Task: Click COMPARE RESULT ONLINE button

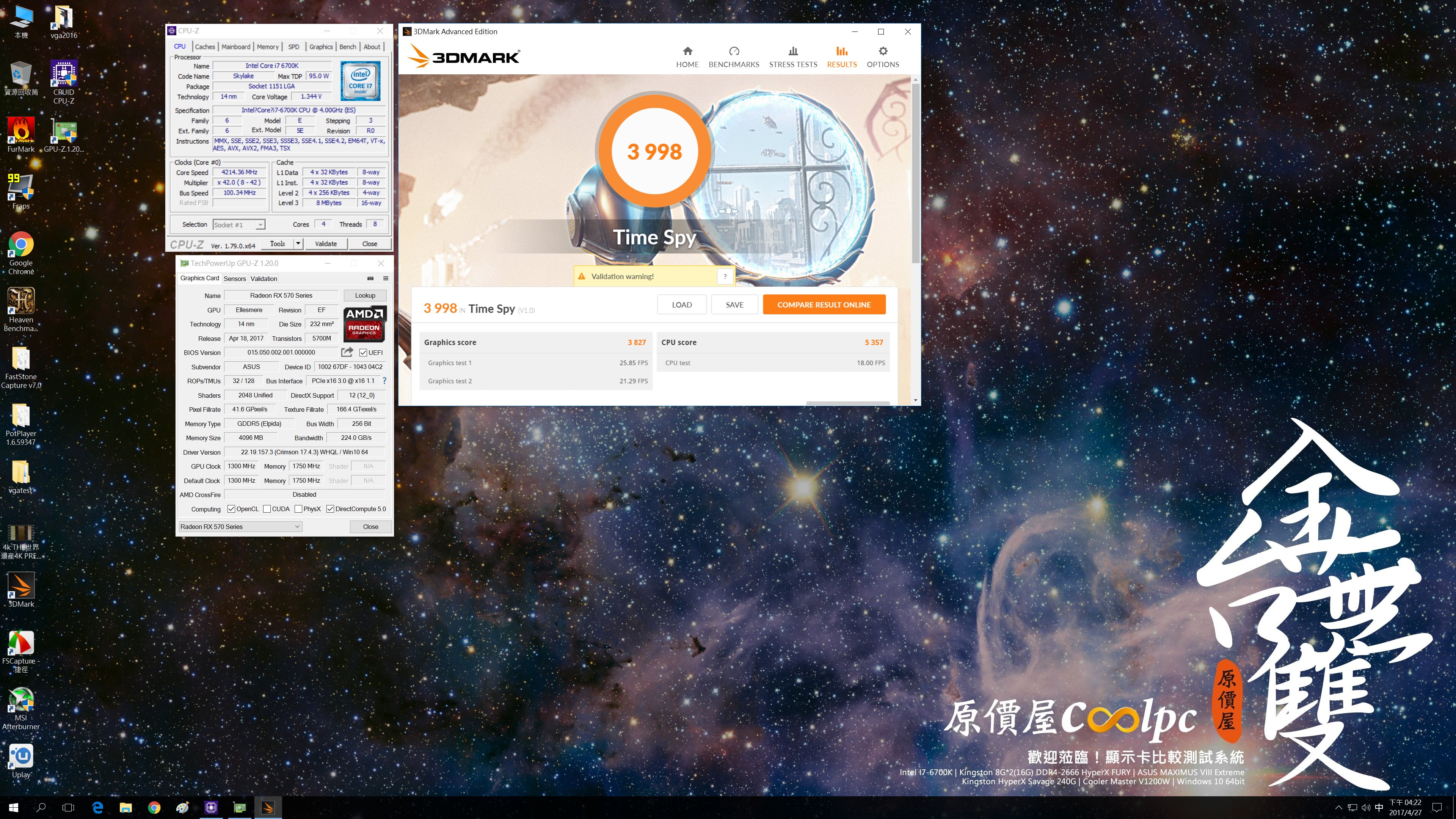Action: coord(824,304)
